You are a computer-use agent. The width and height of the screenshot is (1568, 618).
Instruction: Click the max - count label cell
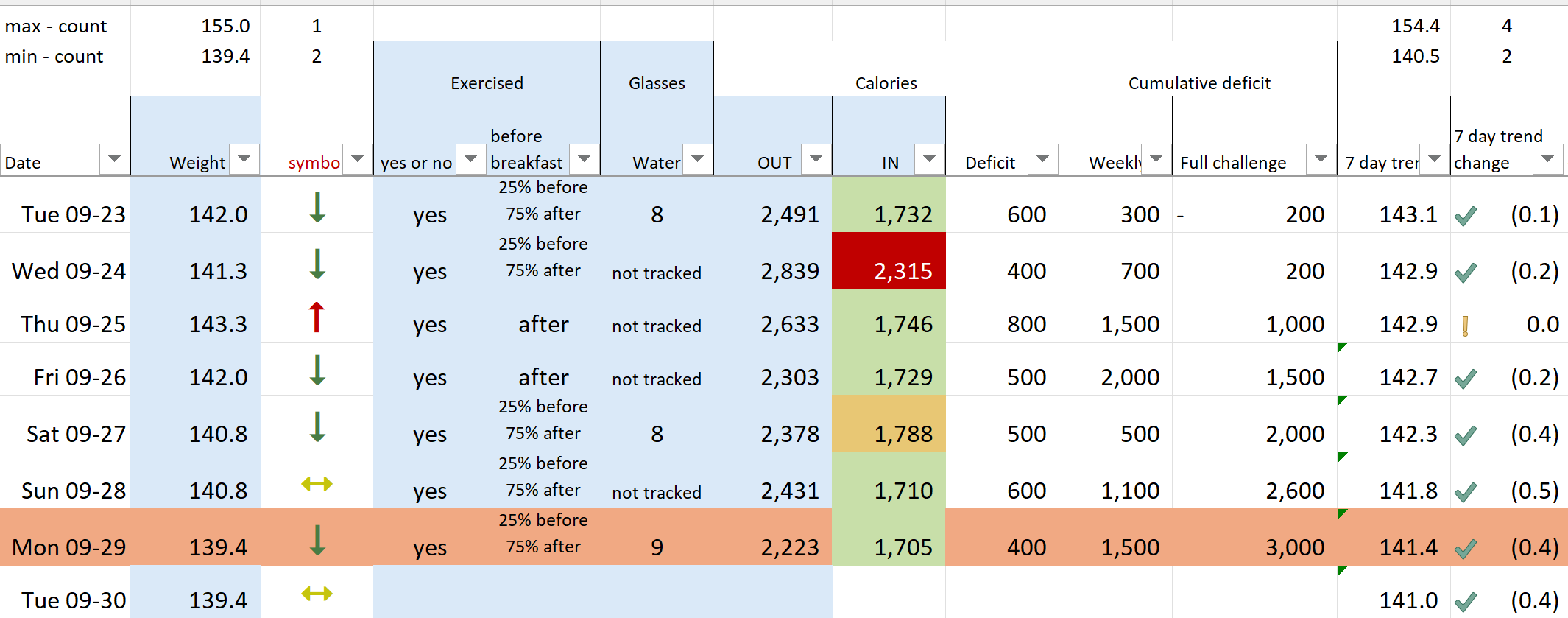[x=66, y=26]
